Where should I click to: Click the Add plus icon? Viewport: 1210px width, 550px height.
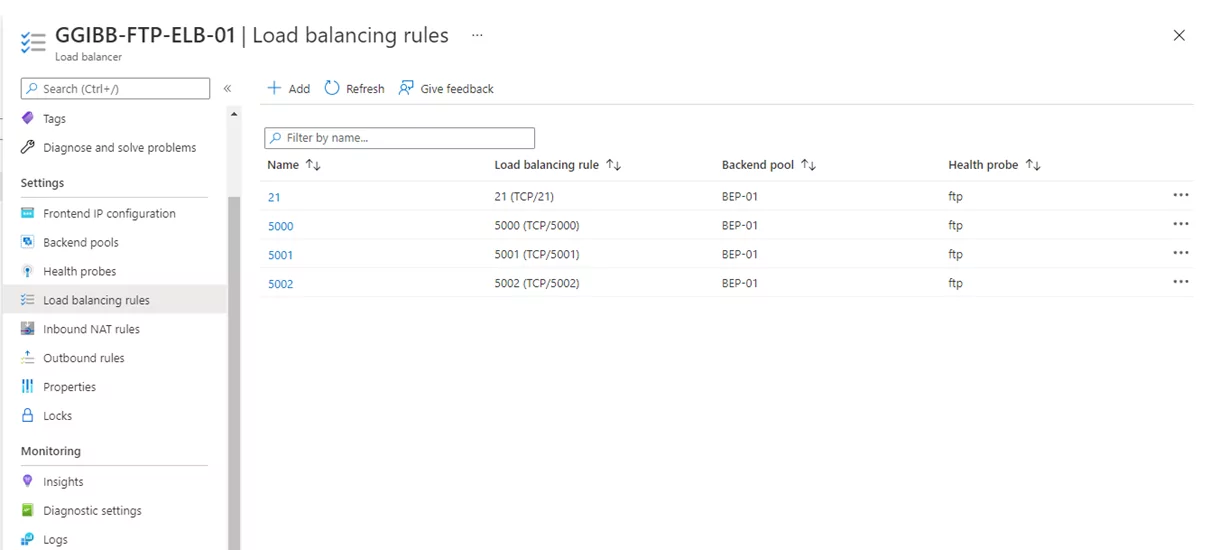pyautogui.click(x=274, y=88)
